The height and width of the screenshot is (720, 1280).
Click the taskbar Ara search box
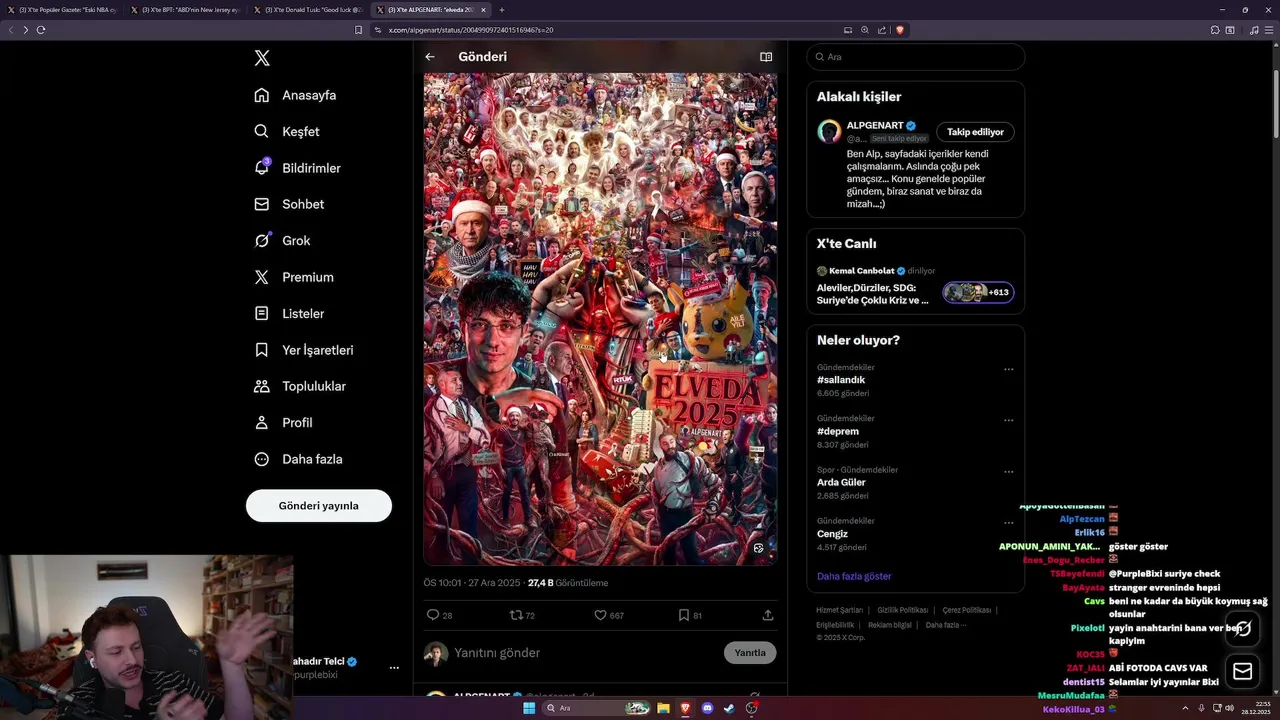pyautogui.click(x=597, y=708)
